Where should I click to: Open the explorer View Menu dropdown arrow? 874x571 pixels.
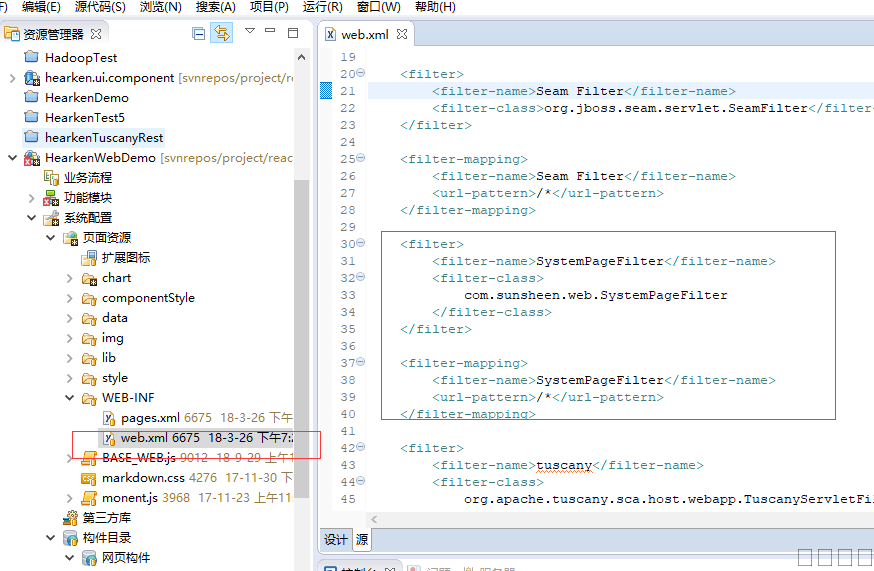pyautogui.click(x=250, y=32)
